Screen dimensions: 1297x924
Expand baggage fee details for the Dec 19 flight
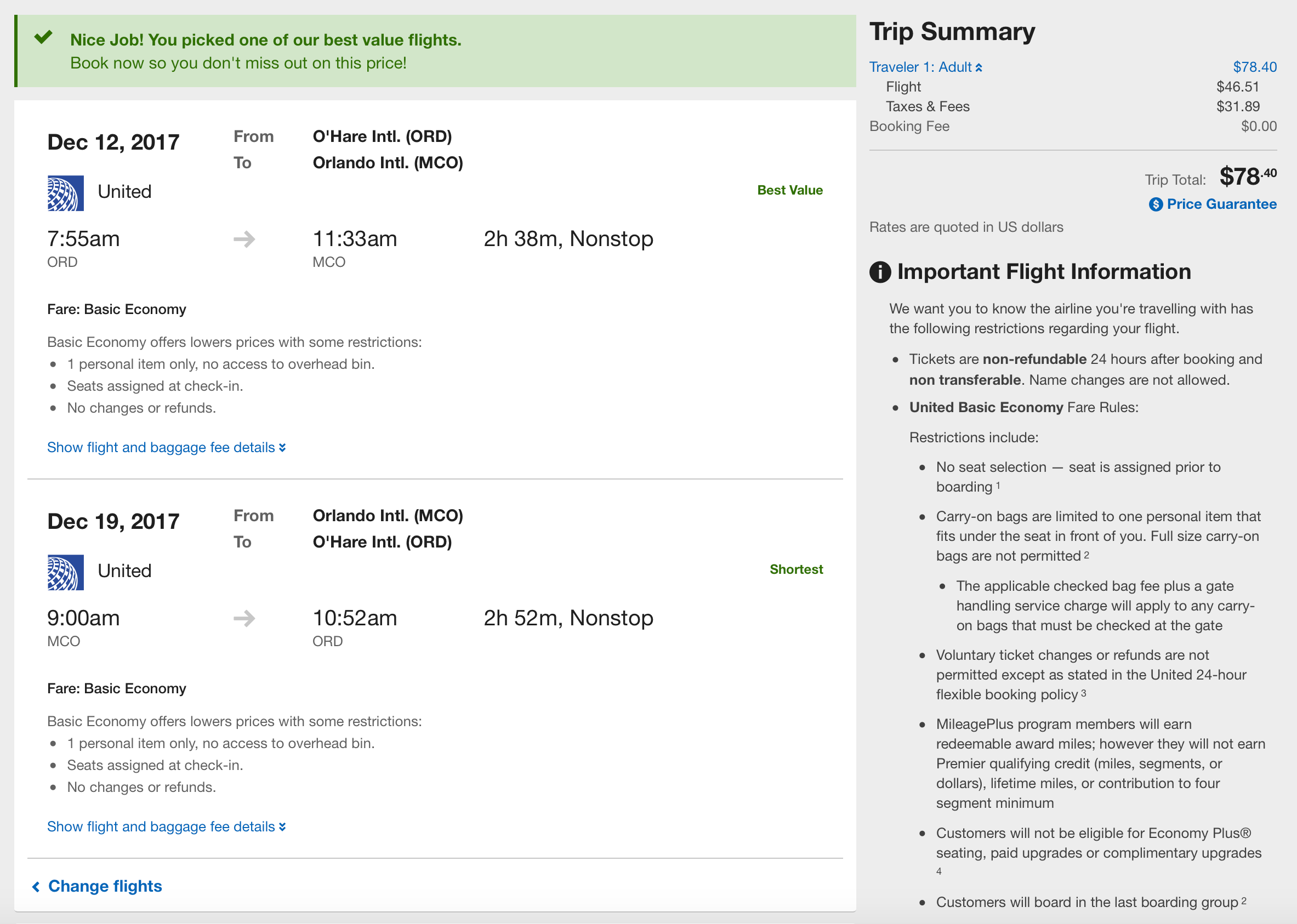click(x=166, y=826)
